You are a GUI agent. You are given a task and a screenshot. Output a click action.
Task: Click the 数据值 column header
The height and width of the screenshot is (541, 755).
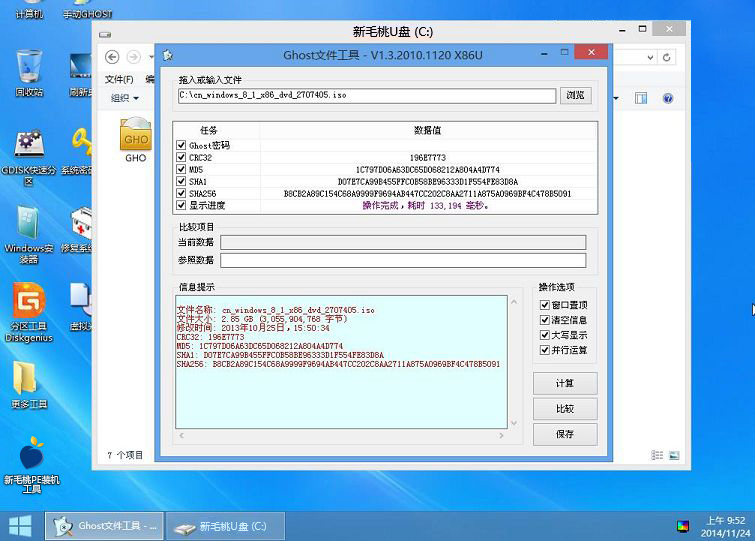click(x=428, y=130)
